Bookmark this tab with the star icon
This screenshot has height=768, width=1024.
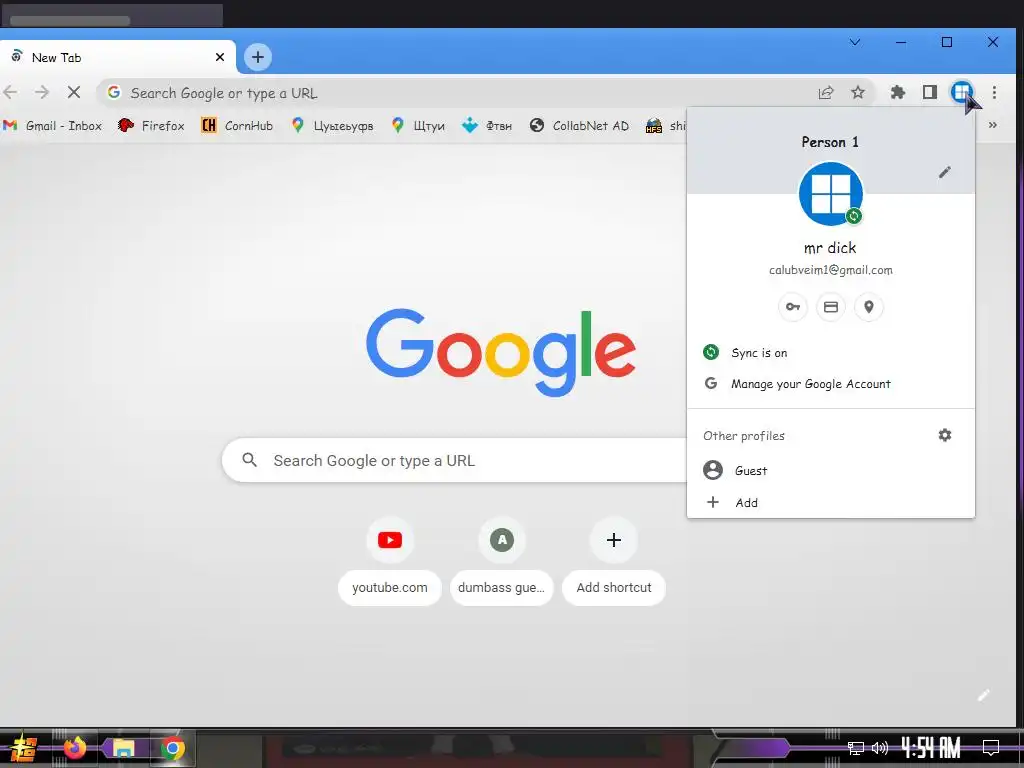click(x=857, y=93)
